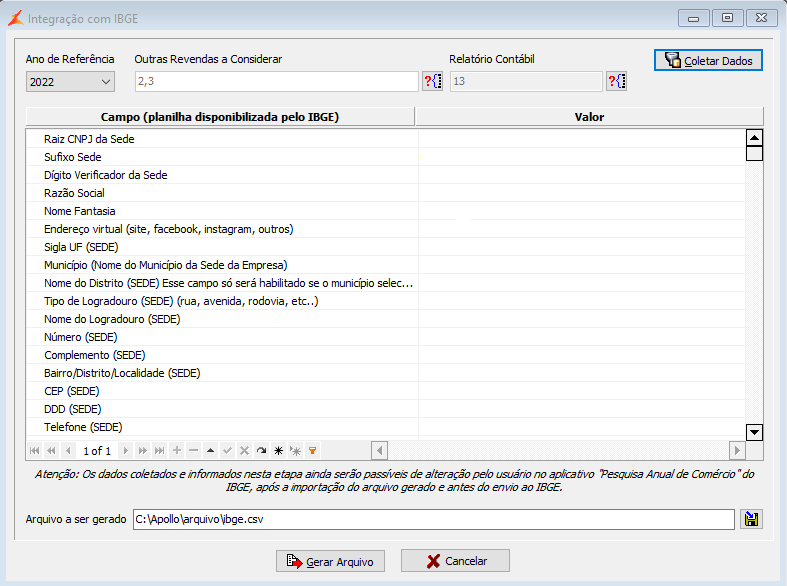787x586 pixels.
Task: Go to first record in navigator
Action: coord(35,451)
